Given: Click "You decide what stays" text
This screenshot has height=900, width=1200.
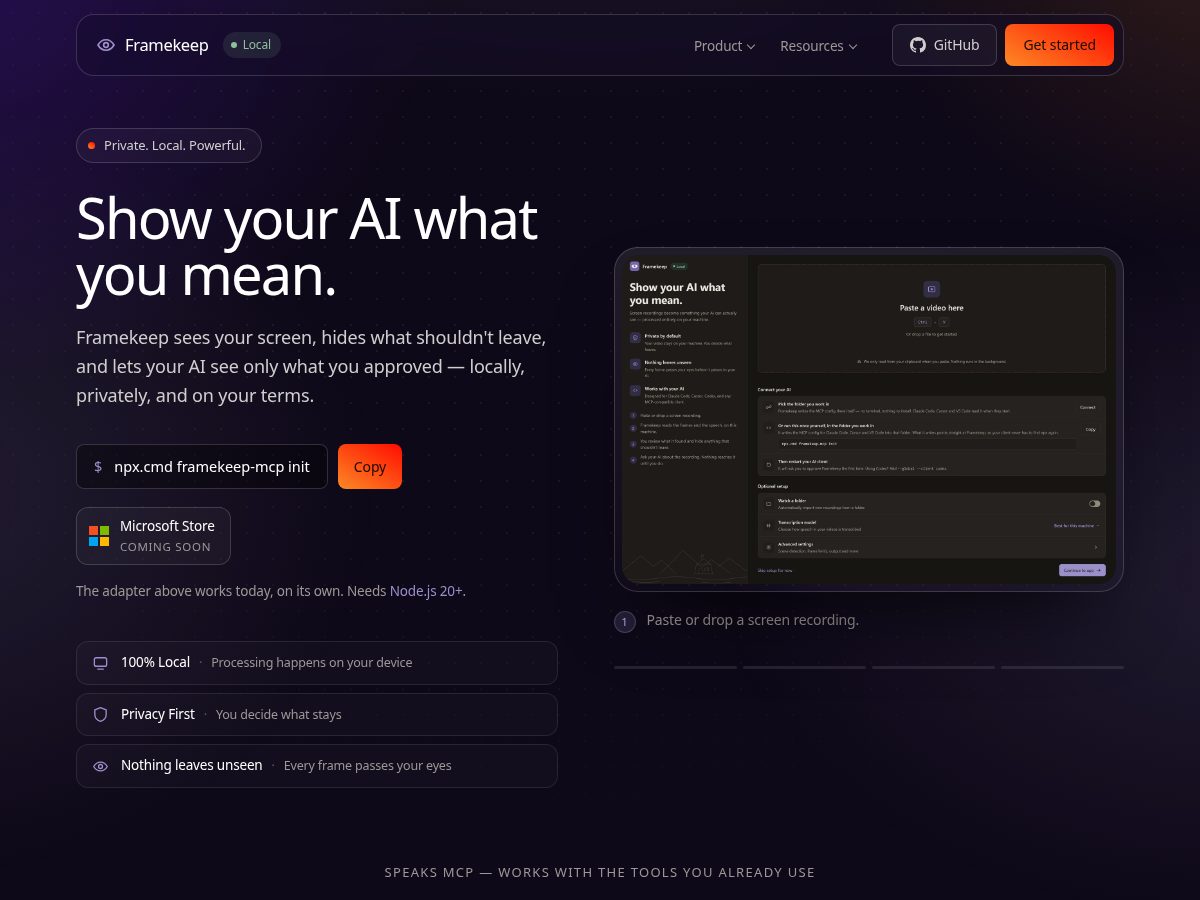Looking at the screenshot, I should [278, 714].
